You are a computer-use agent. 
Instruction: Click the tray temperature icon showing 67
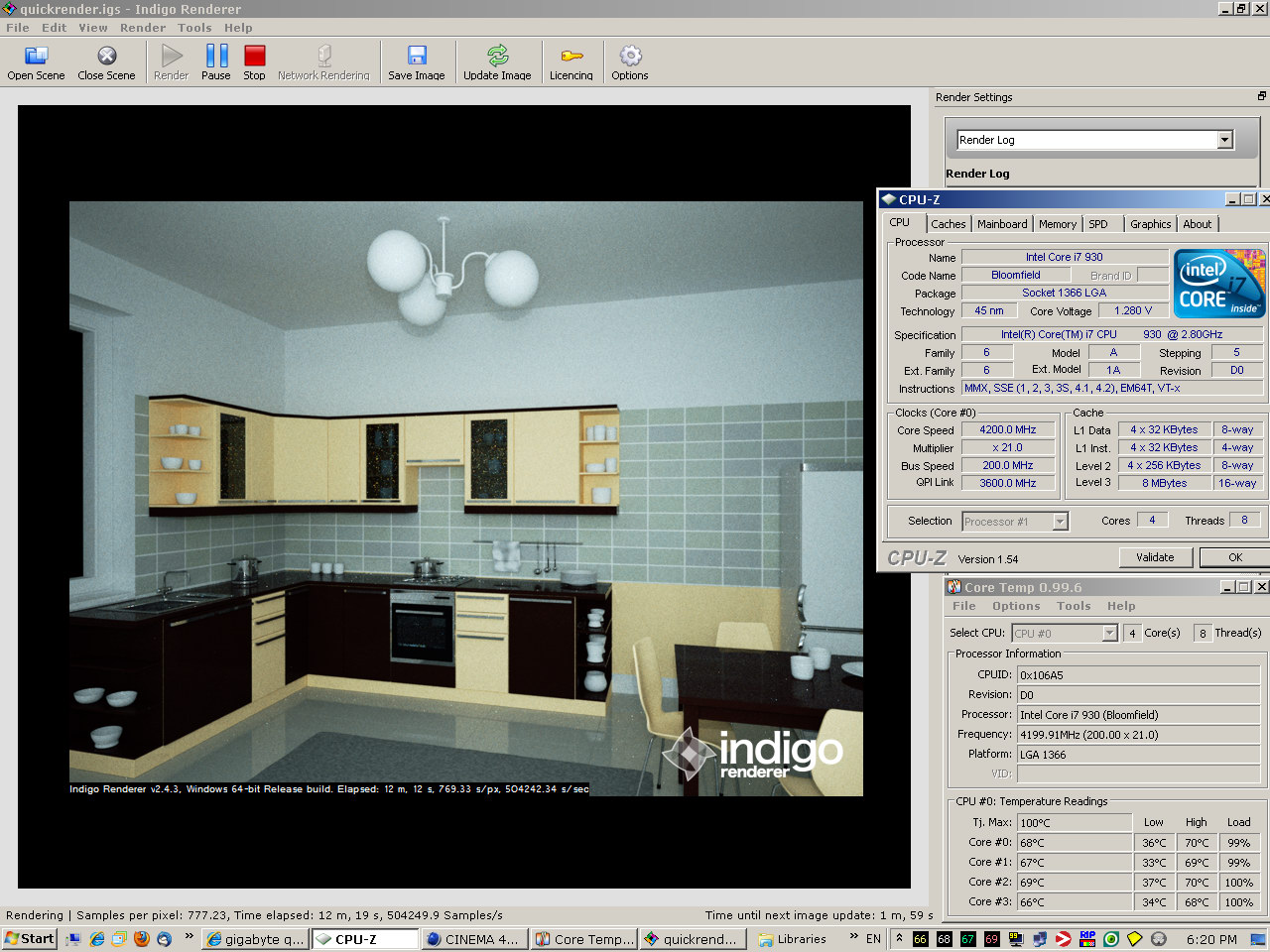pos(967,939)
